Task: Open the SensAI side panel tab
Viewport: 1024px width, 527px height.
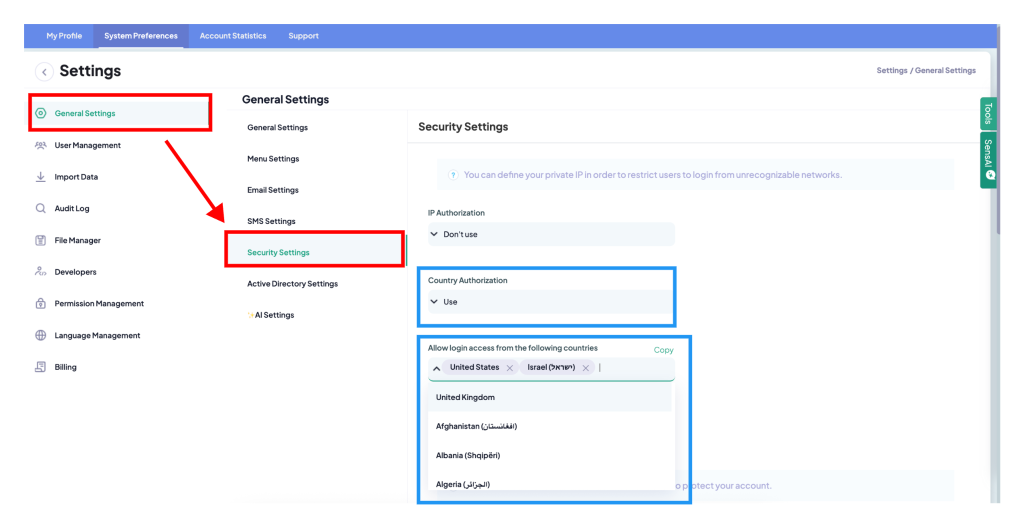Action: click(x=989, y=160)
